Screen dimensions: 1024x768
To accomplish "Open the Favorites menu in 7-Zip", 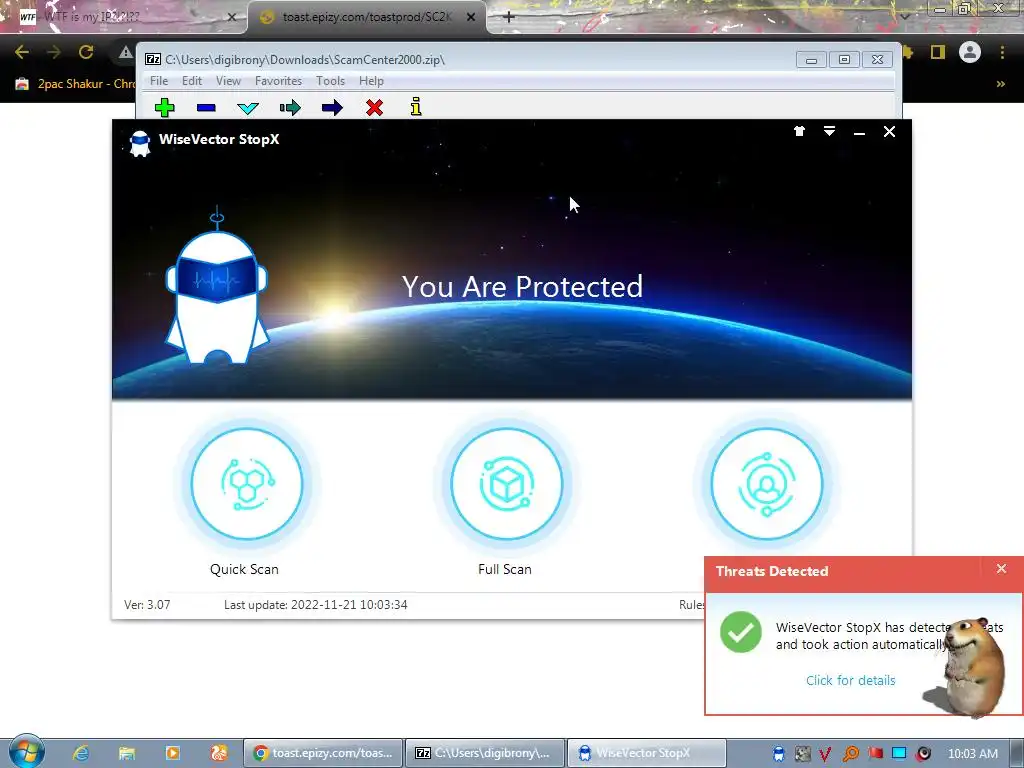I will point(278,81).
